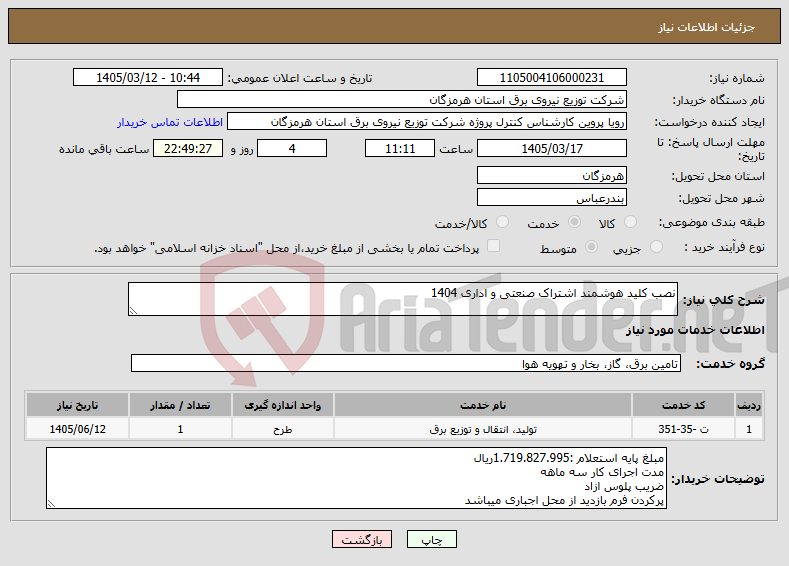Click the نام خدمت column header
789x566 pixels.
[x=483, y=405]
